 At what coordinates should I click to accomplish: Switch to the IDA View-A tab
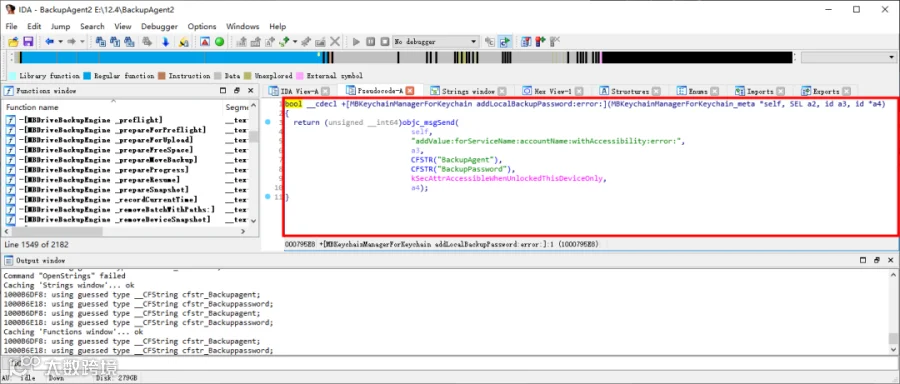299,91
